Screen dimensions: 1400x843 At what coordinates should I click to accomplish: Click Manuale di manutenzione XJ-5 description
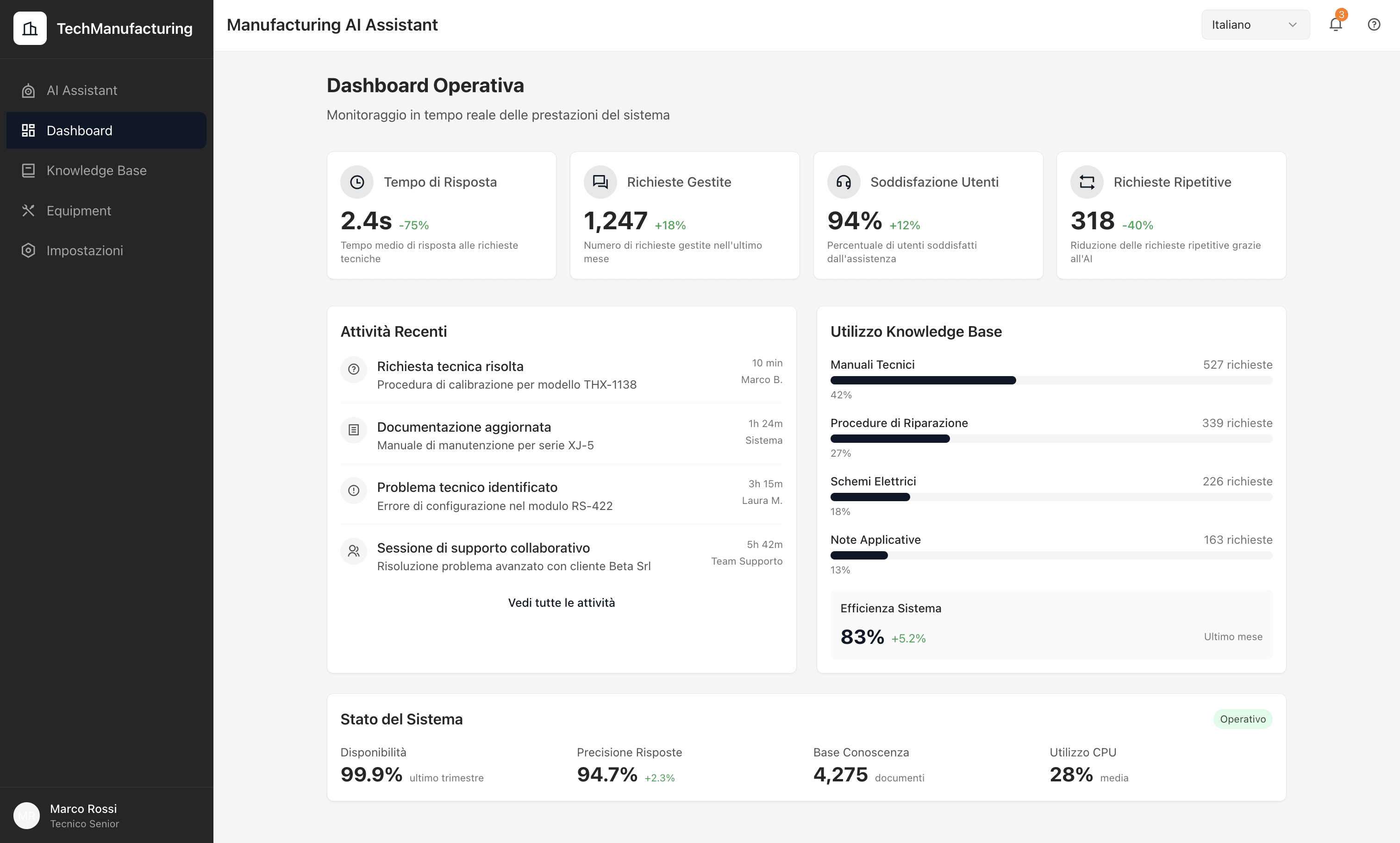(x=485, y=446)
